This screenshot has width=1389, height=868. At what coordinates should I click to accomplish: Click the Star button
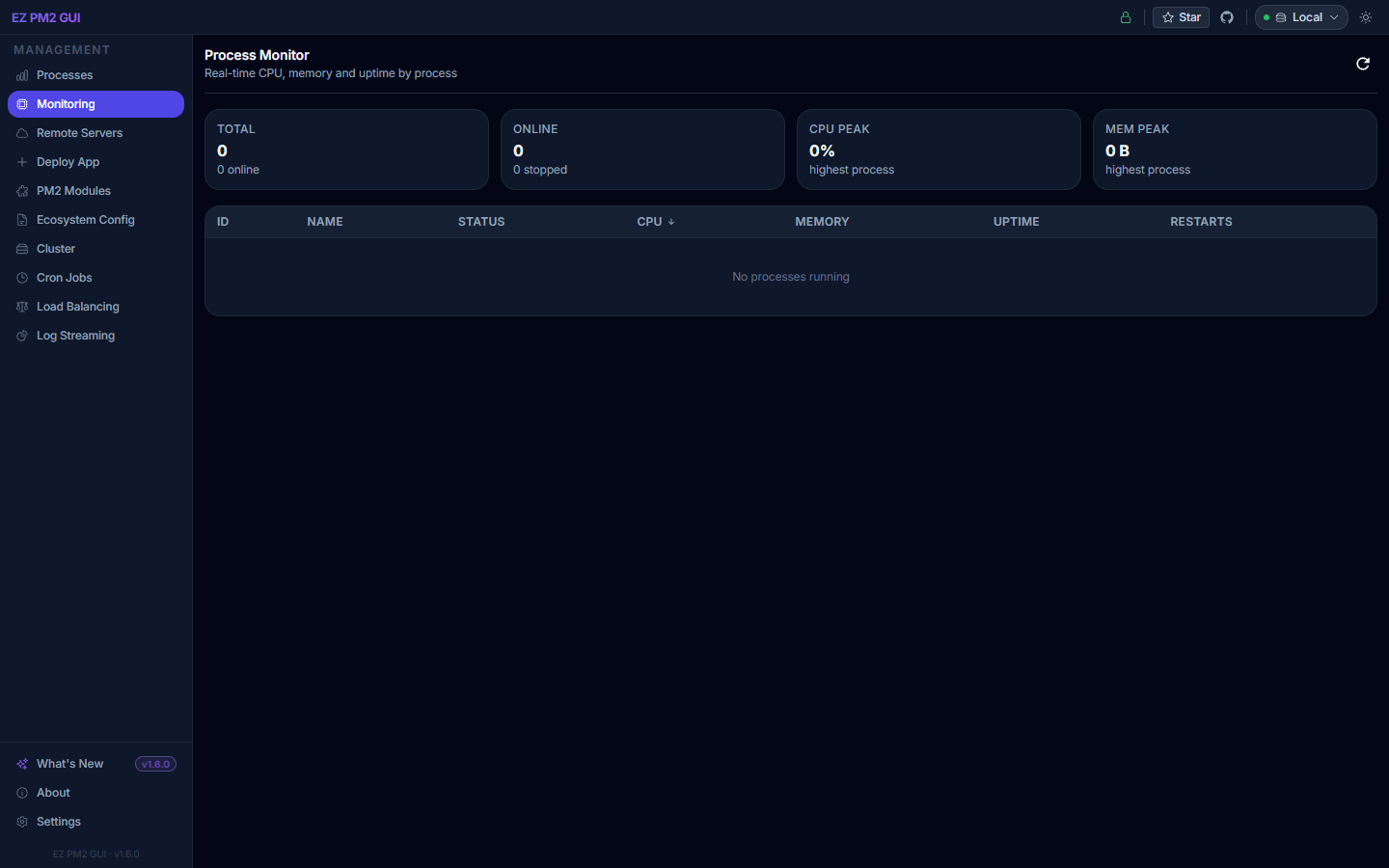click(1181, 17)
